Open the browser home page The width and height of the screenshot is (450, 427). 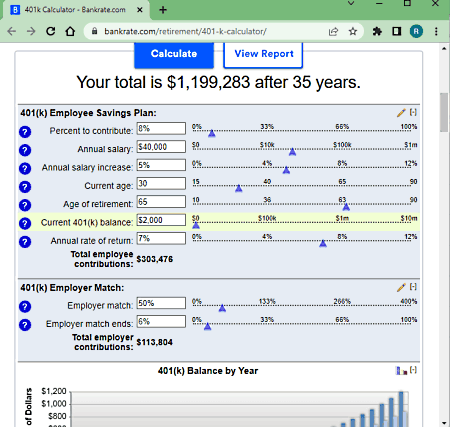coord(70,31)
